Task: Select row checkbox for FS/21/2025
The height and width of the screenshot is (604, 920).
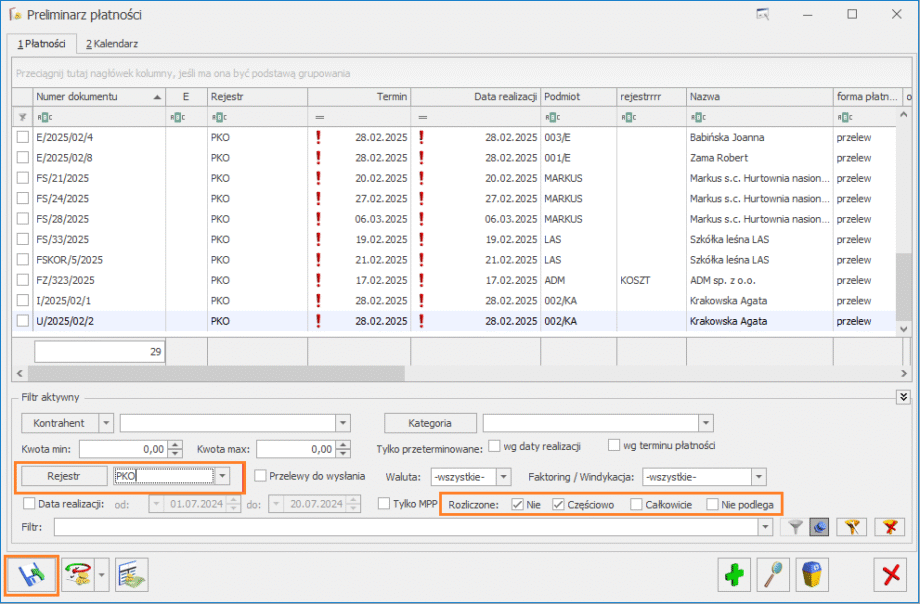Action: (x=23, y=177)
